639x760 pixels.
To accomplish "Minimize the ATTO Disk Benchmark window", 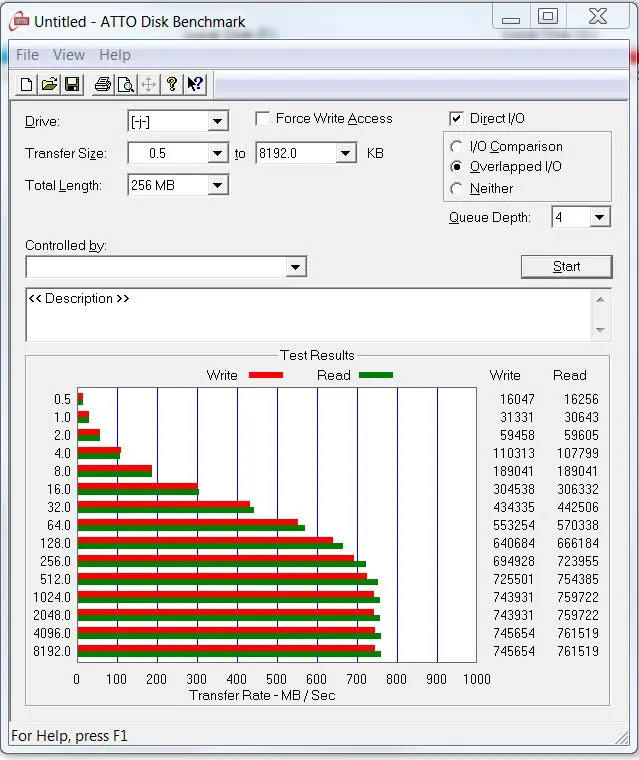I will 511,18.
